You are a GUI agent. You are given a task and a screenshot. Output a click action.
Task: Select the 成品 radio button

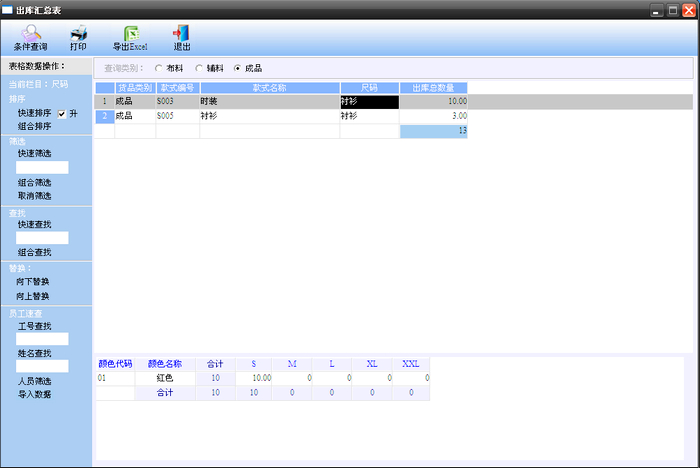pos(237,68)
